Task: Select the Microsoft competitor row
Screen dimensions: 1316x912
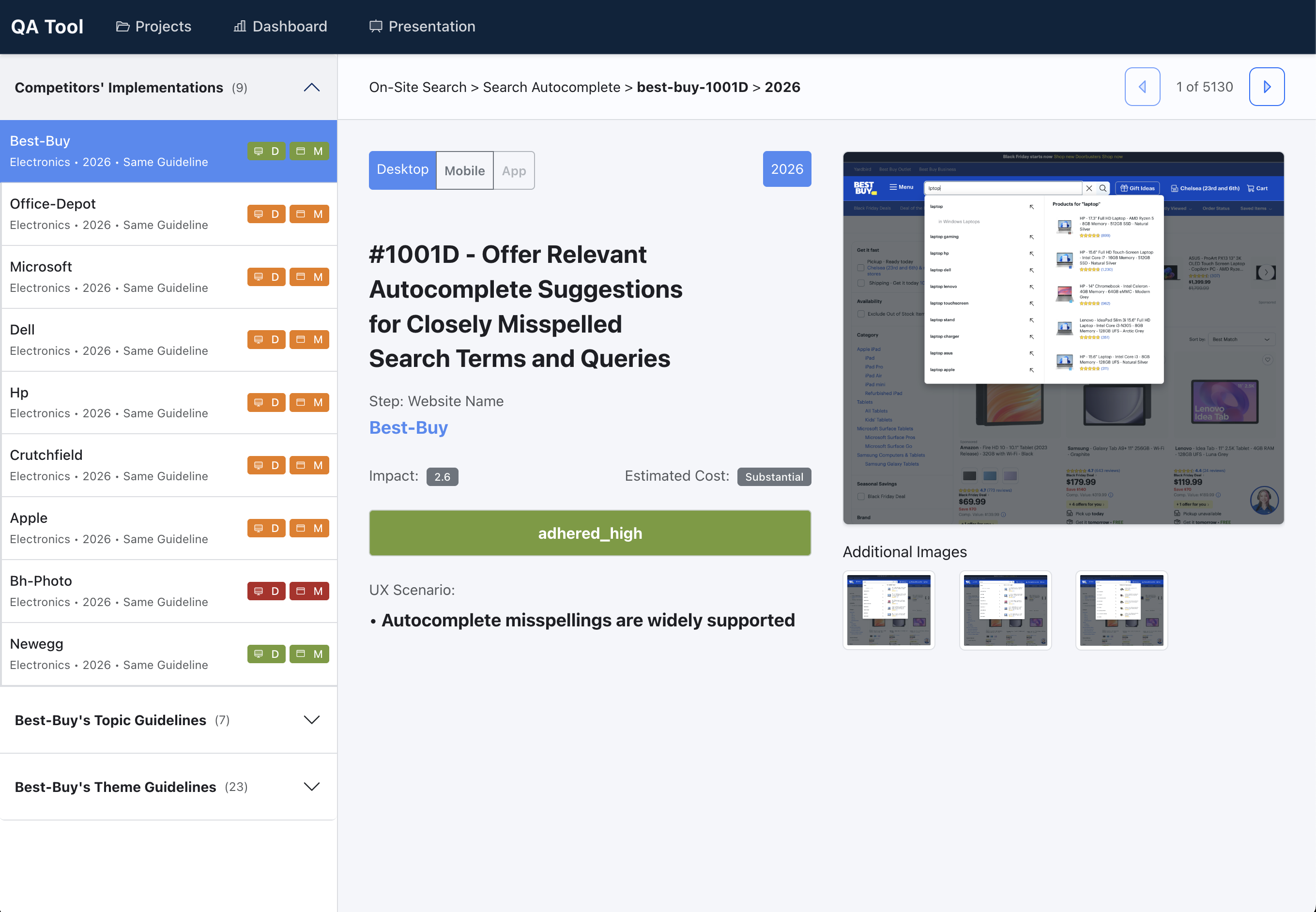Action: click(168, 277)
